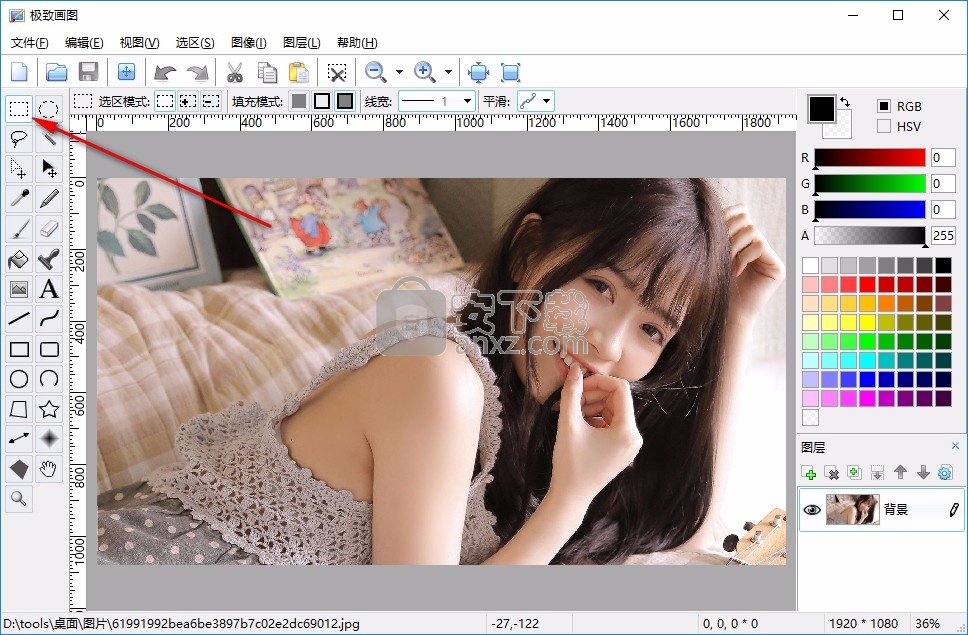Select the hand pan tool
Screen dimensions: 968x635
pos(49,469)
